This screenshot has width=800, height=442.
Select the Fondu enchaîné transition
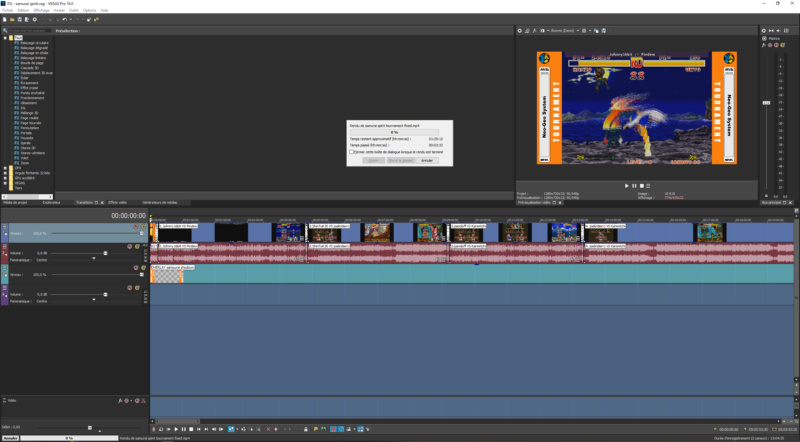(x=32, y=93)
